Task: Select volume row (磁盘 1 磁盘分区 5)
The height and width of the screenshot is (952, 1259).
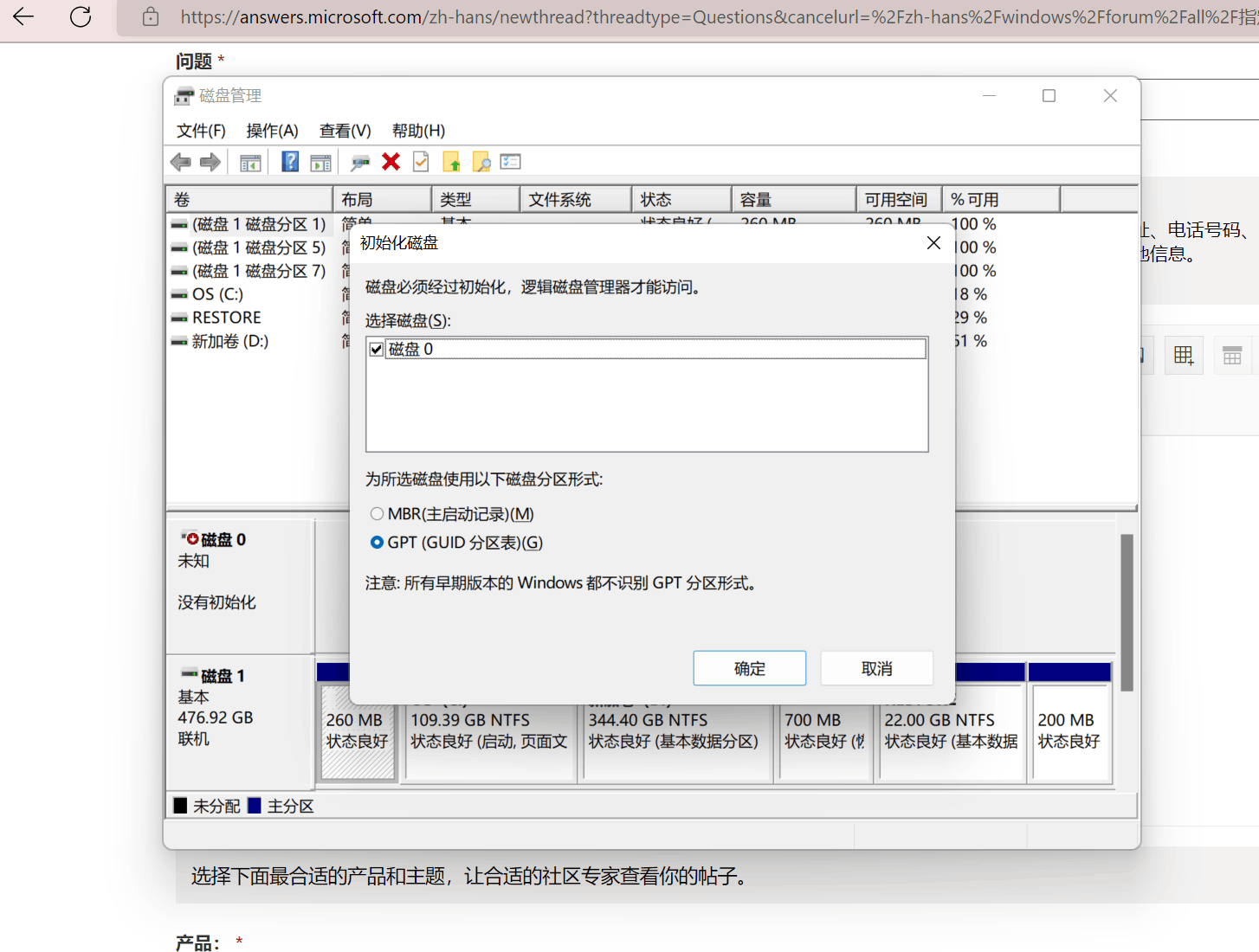Action: (249, 248)
